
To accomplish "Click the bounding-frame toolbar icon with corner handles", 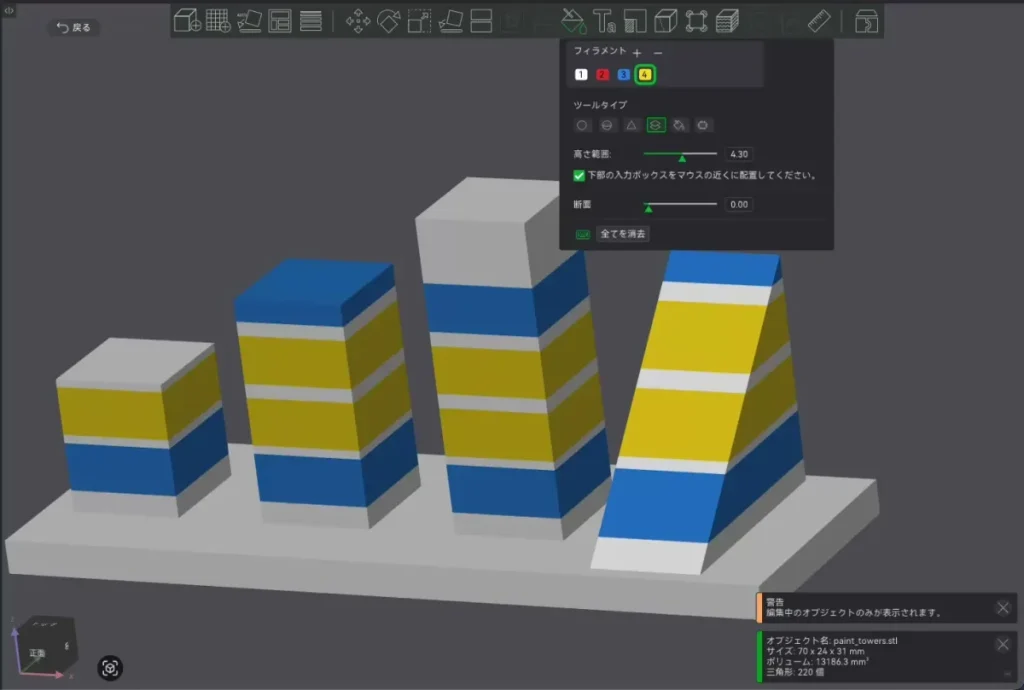I will click(696, 21).
